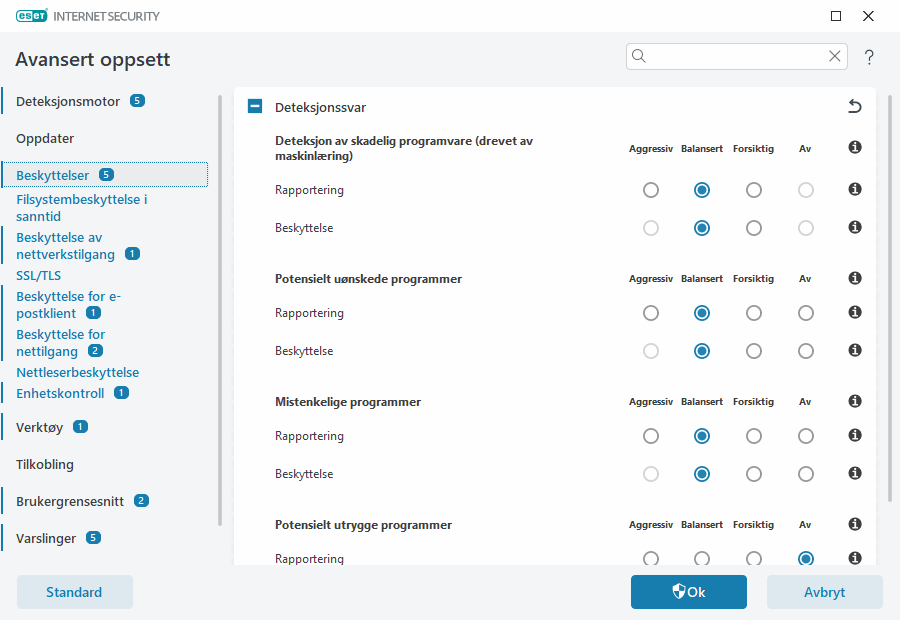This screenshot has width=900, height=620.
Task: Open Brukergrensesnitt settings category
Action: [x=70, y=501]
